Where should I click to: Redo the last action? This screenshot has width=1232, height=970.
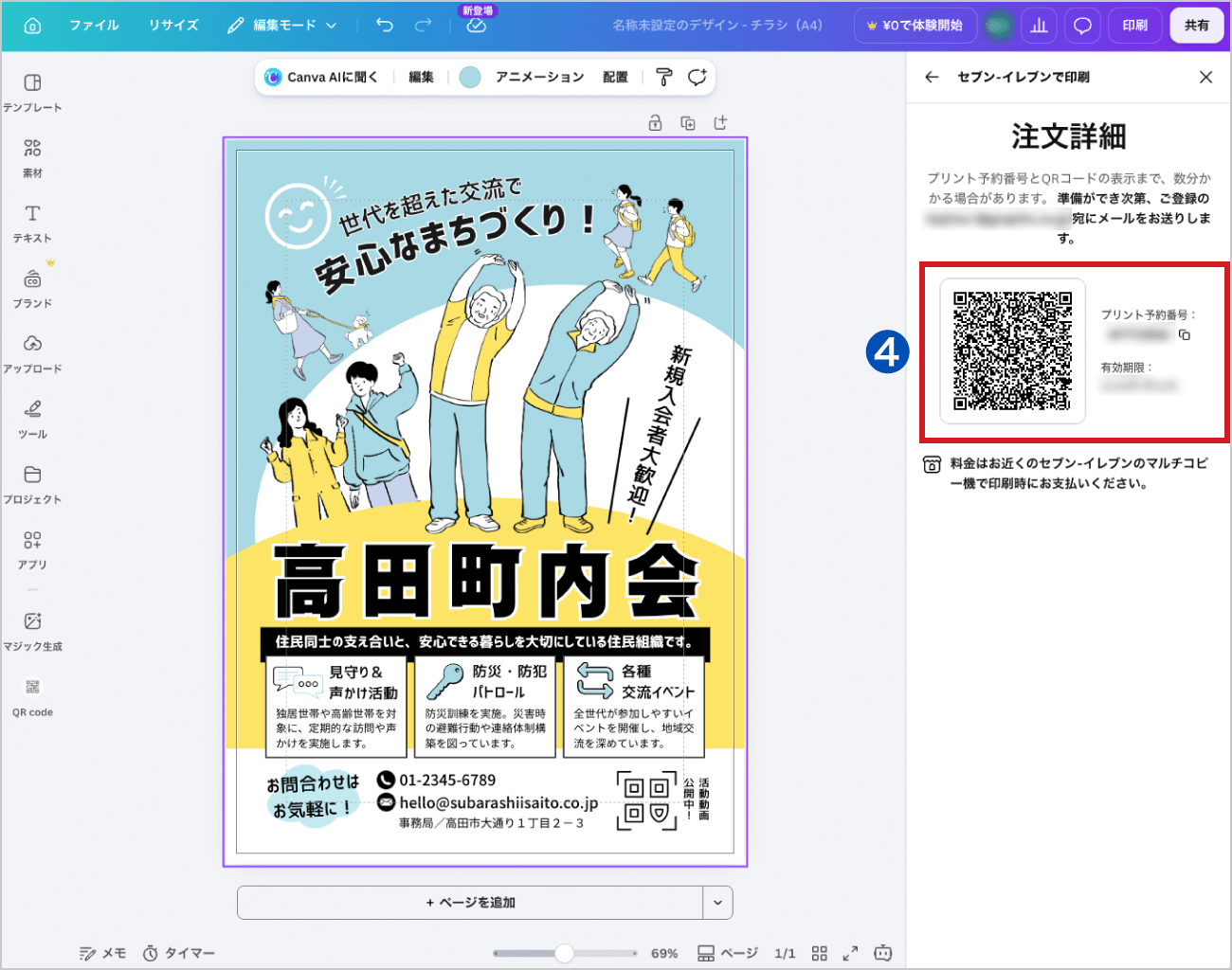[423, 26]
